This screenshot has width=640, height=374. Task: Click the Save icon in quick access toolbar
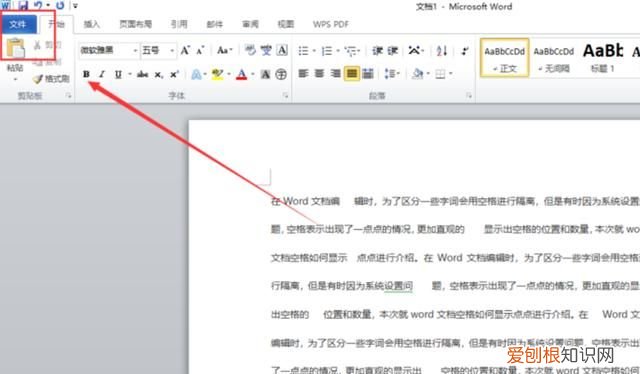pyautogui.click(x=24, y=5)
